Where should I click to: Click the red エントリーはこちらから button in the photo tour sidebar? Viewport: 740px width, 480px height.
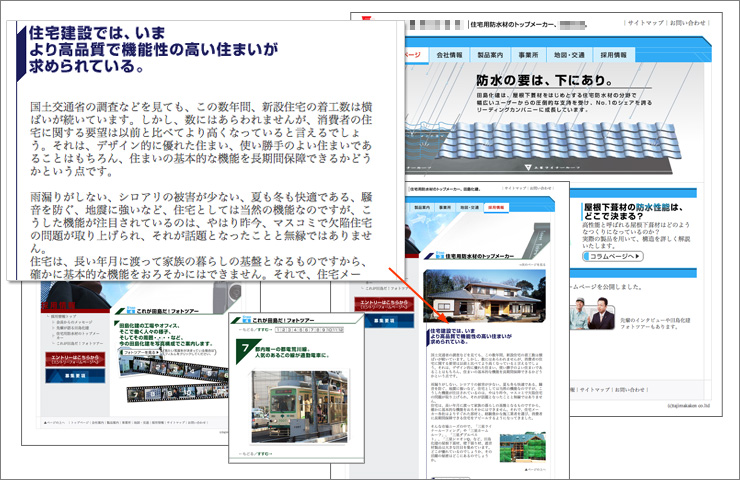[75, 359]
